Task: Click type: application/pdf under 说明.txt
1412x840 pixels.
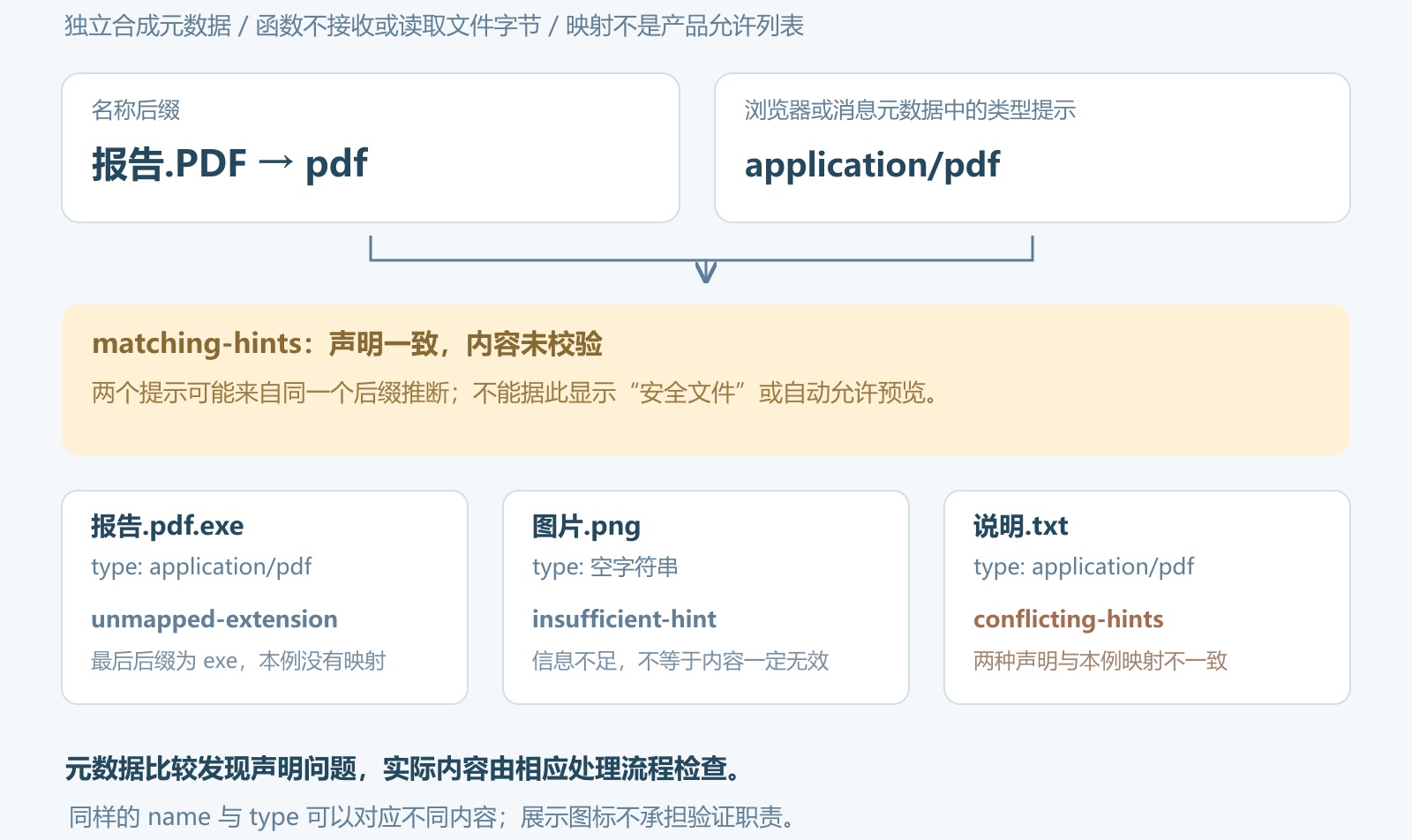Action: (1084, 566)
